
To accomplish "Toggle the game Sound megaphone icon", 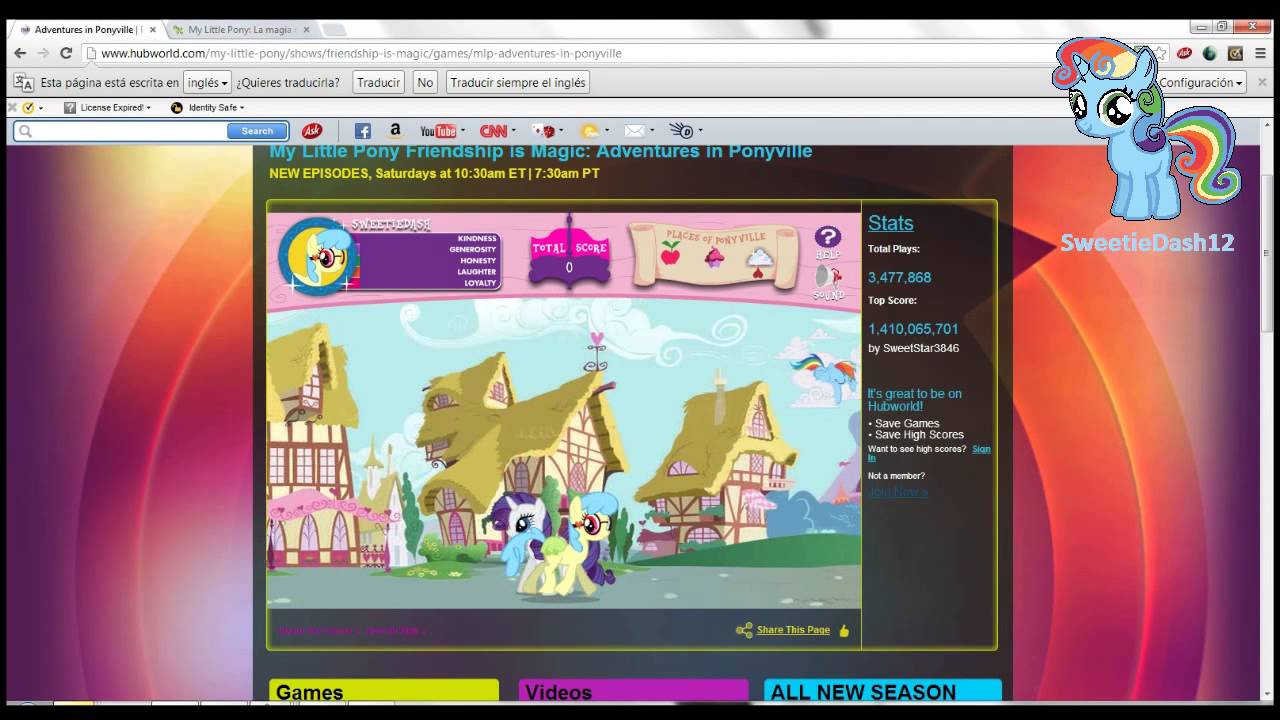I will click(827, 277).
